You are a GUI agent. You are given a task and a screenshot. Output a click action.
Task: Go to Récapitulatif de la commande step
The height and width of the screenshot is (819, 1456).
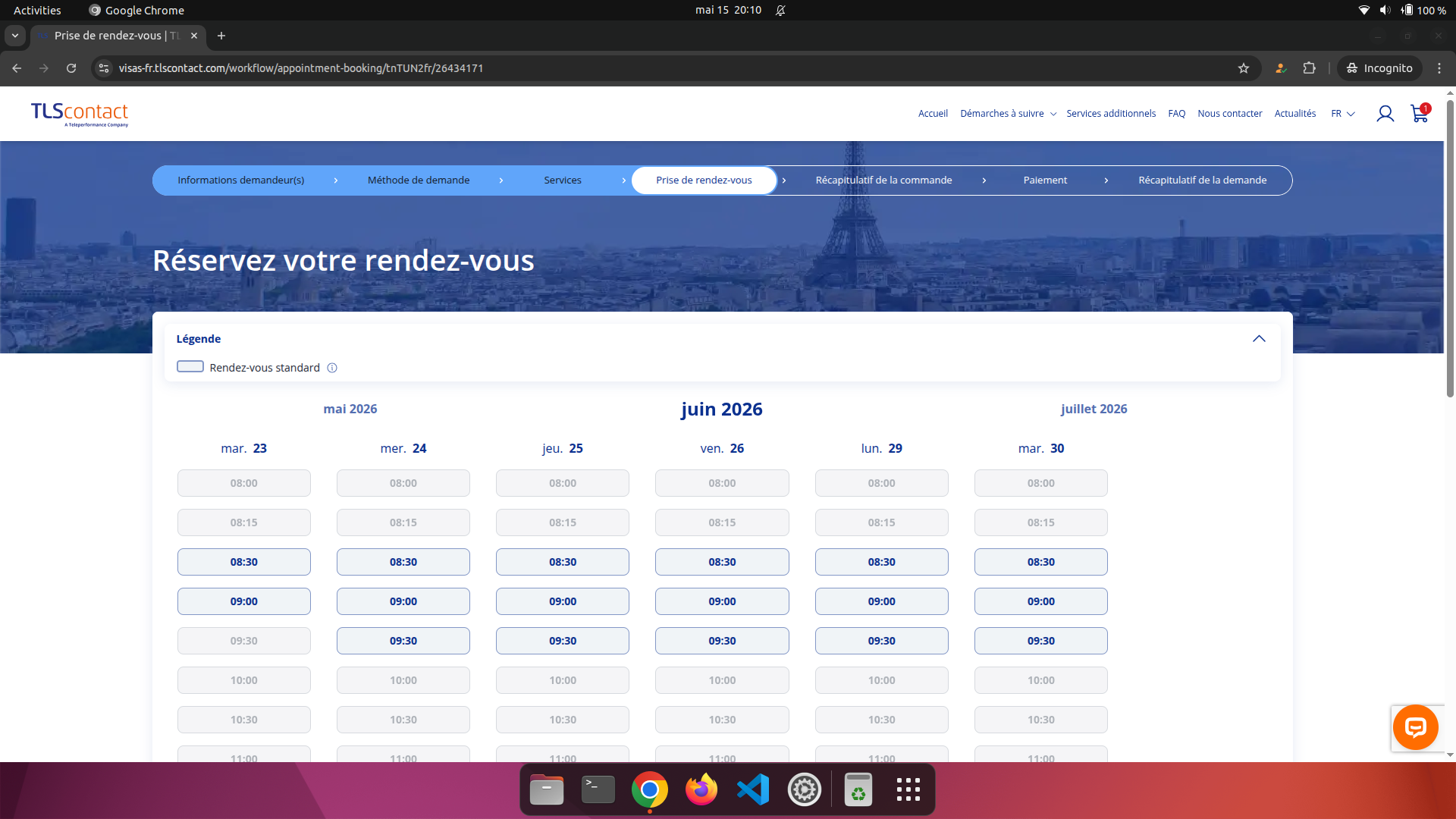pos(883,180)
